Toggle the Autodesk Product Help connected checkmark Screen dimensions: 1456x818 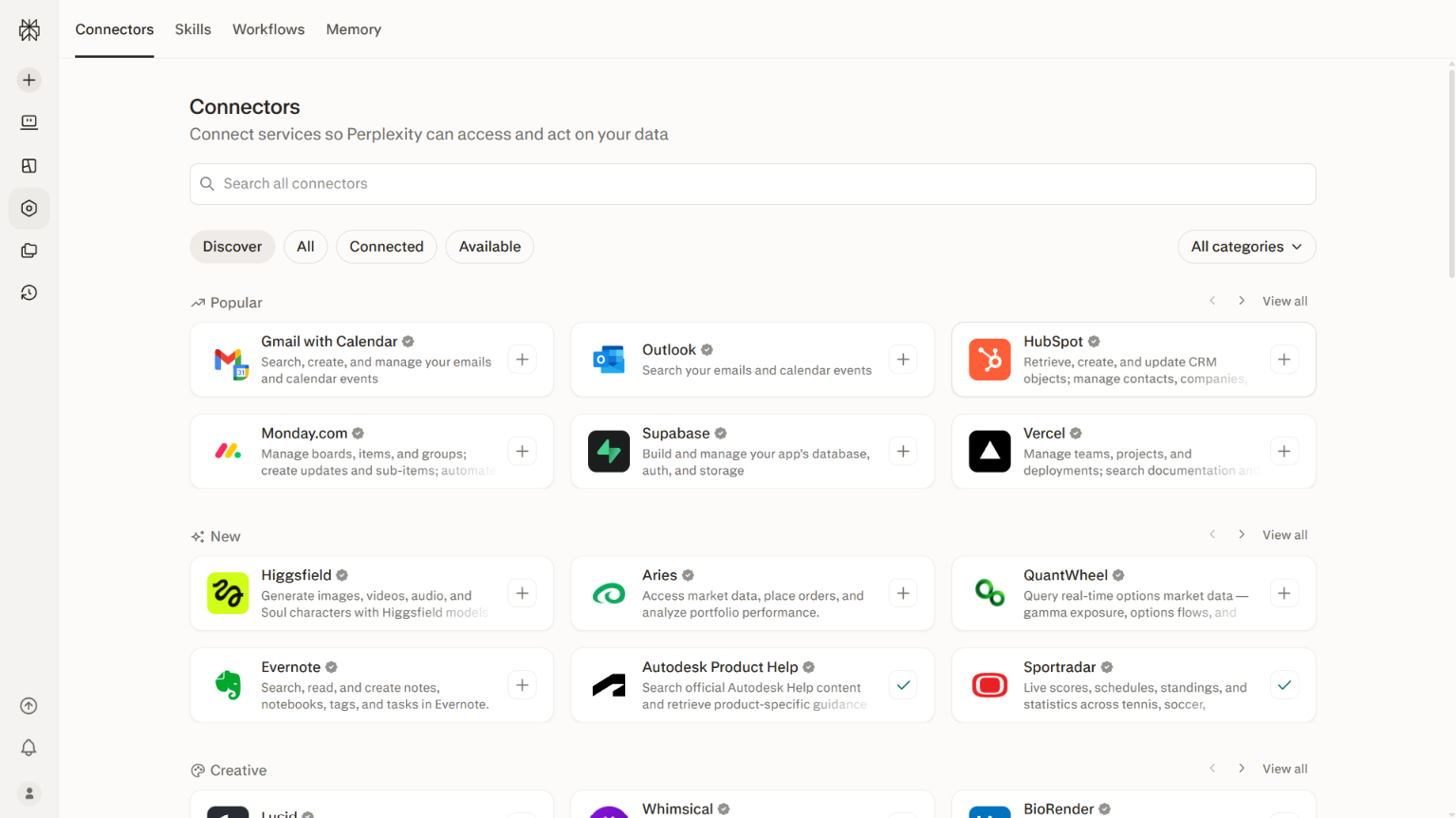(x=903, y=685)
